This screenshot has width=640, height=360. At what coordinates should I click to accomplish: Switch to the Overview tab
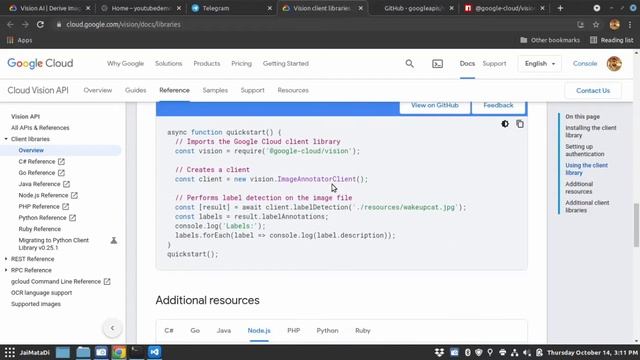[x=98, y=90]
